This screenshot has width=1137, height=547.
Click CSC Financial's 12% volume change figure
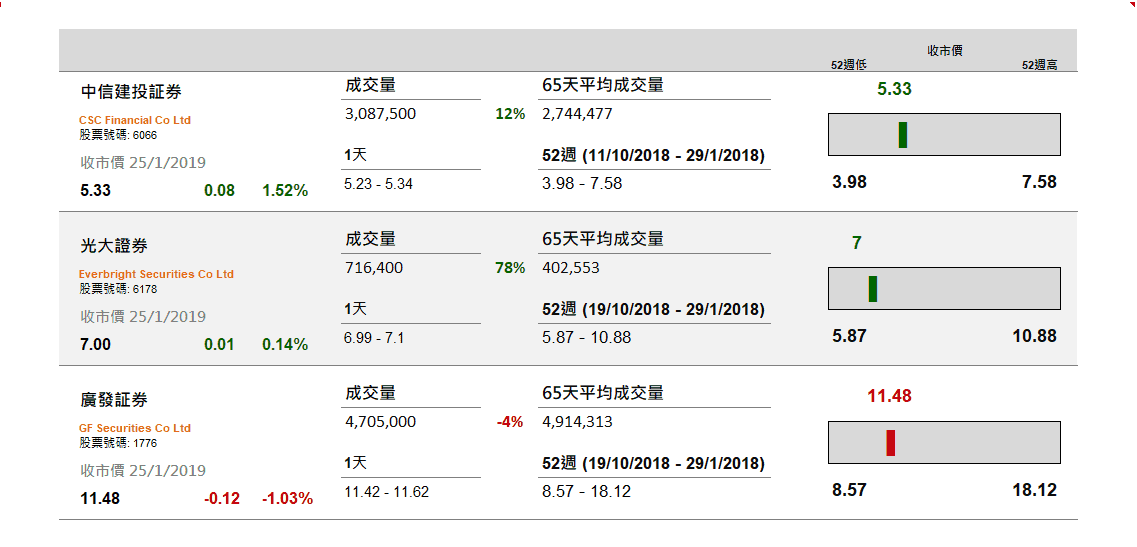[x=510, y=114]
